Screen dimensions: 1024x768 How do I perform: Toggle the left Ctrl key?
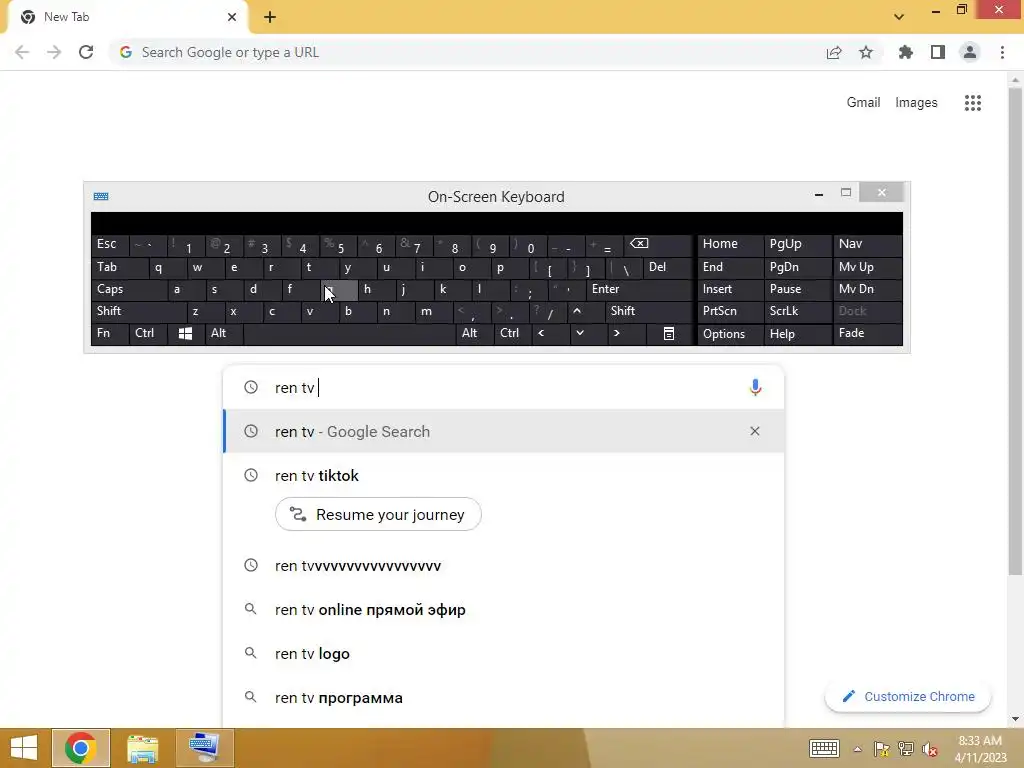pyautogui.click(x=148, y=334)
